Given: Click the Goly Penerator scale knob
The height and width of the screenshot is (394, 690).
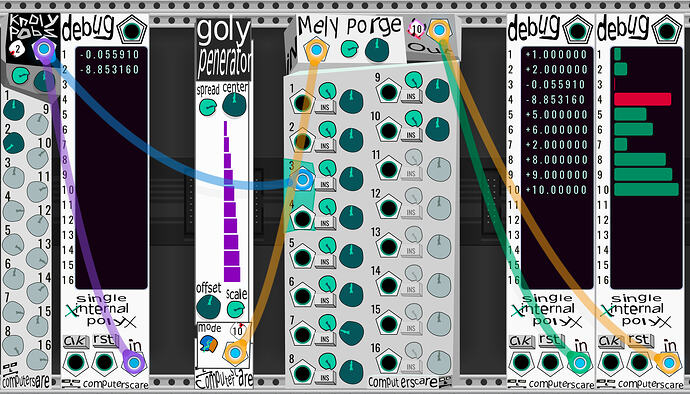Looking at the screenshot, I should click(236, 309).
